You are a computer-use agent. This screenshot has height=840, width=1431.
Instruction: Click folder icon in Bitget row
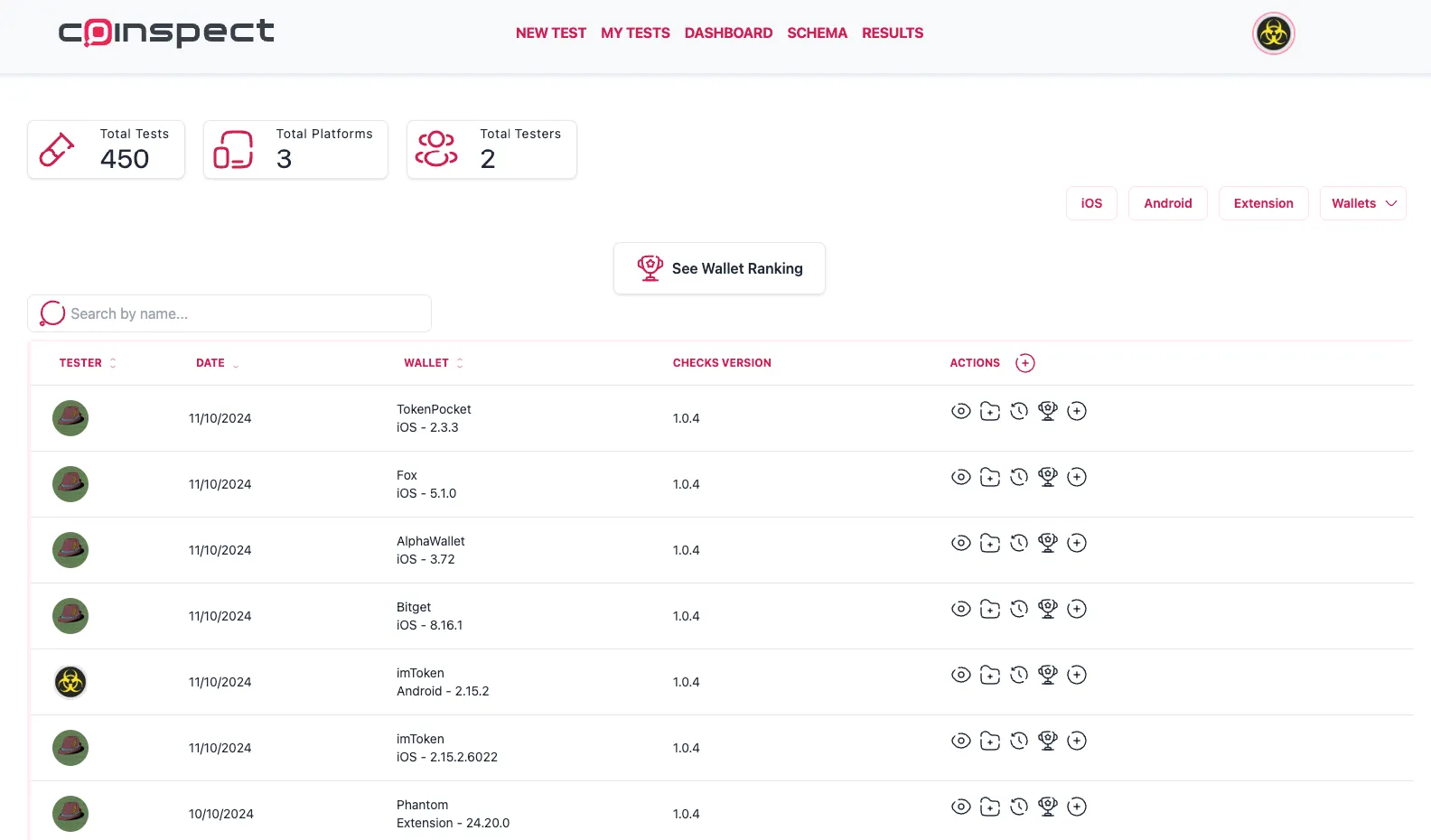[x=990, y=609]
